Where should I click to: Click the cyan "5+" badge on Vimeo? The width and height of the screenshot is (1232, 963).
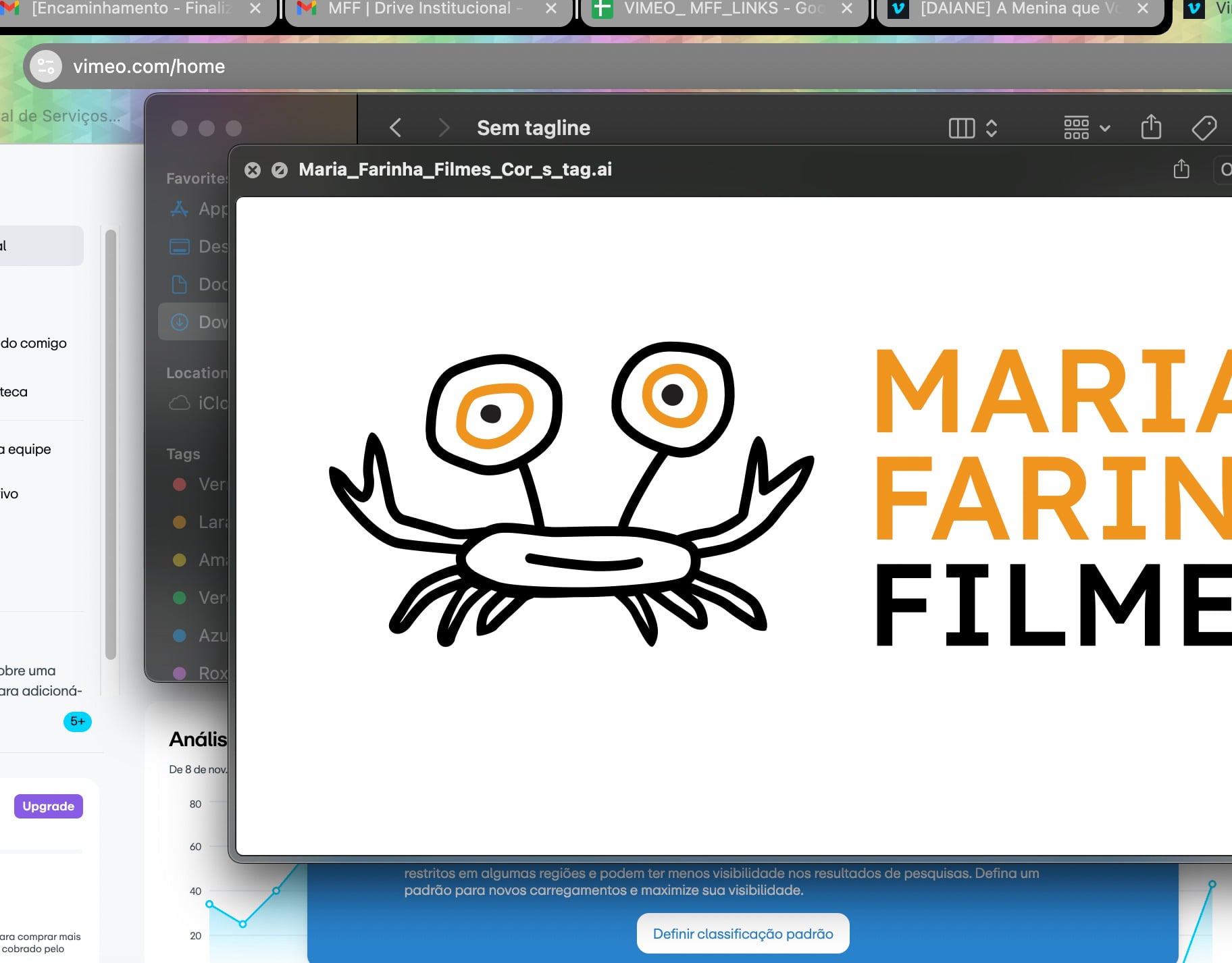click(x=78, y=721)
